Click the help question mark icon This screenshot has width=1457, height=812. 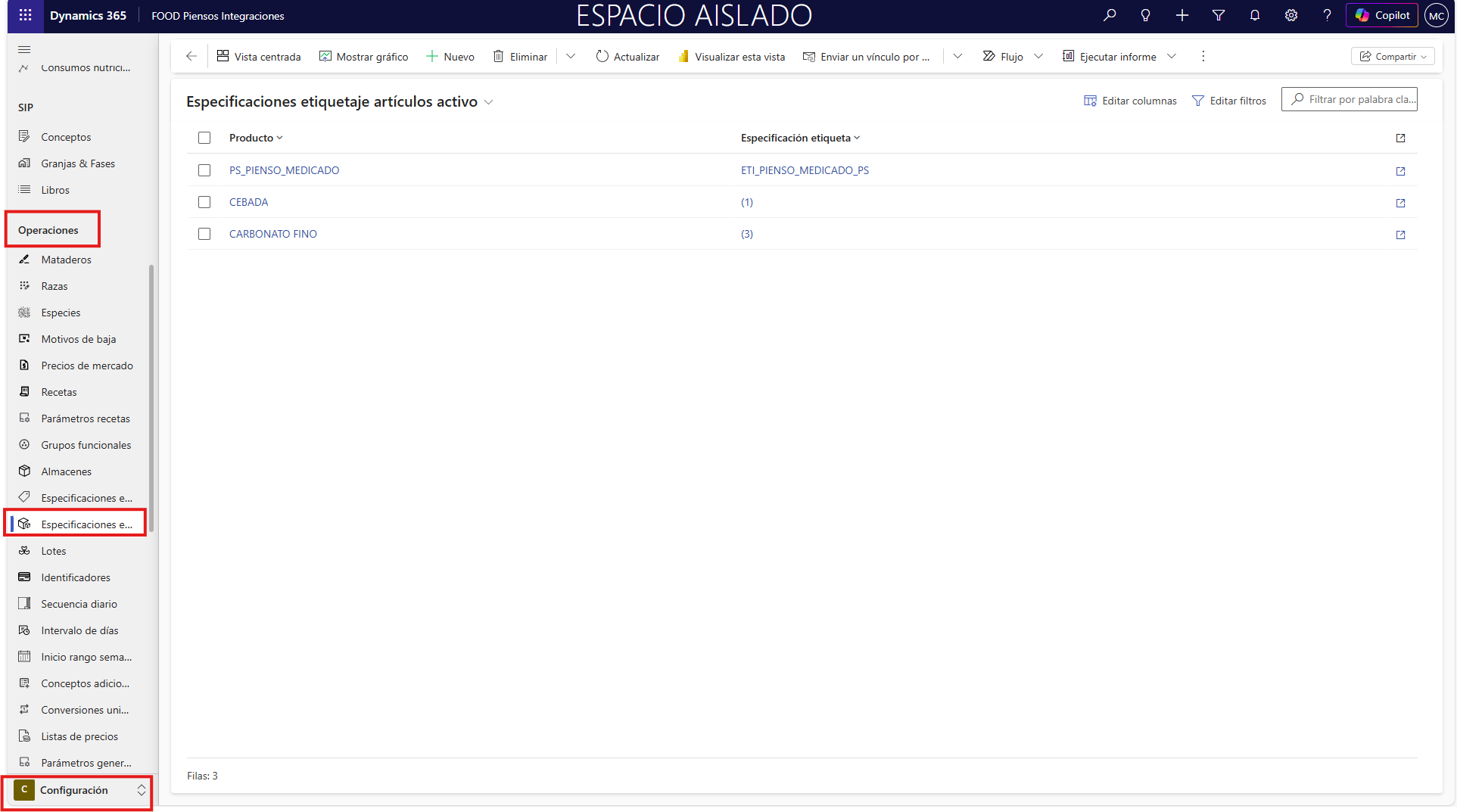(x=1327, y=15)
